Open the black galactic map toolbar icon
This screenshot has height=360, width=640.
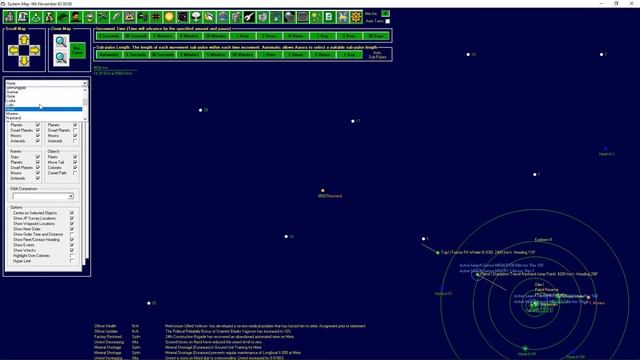[182, 17]
